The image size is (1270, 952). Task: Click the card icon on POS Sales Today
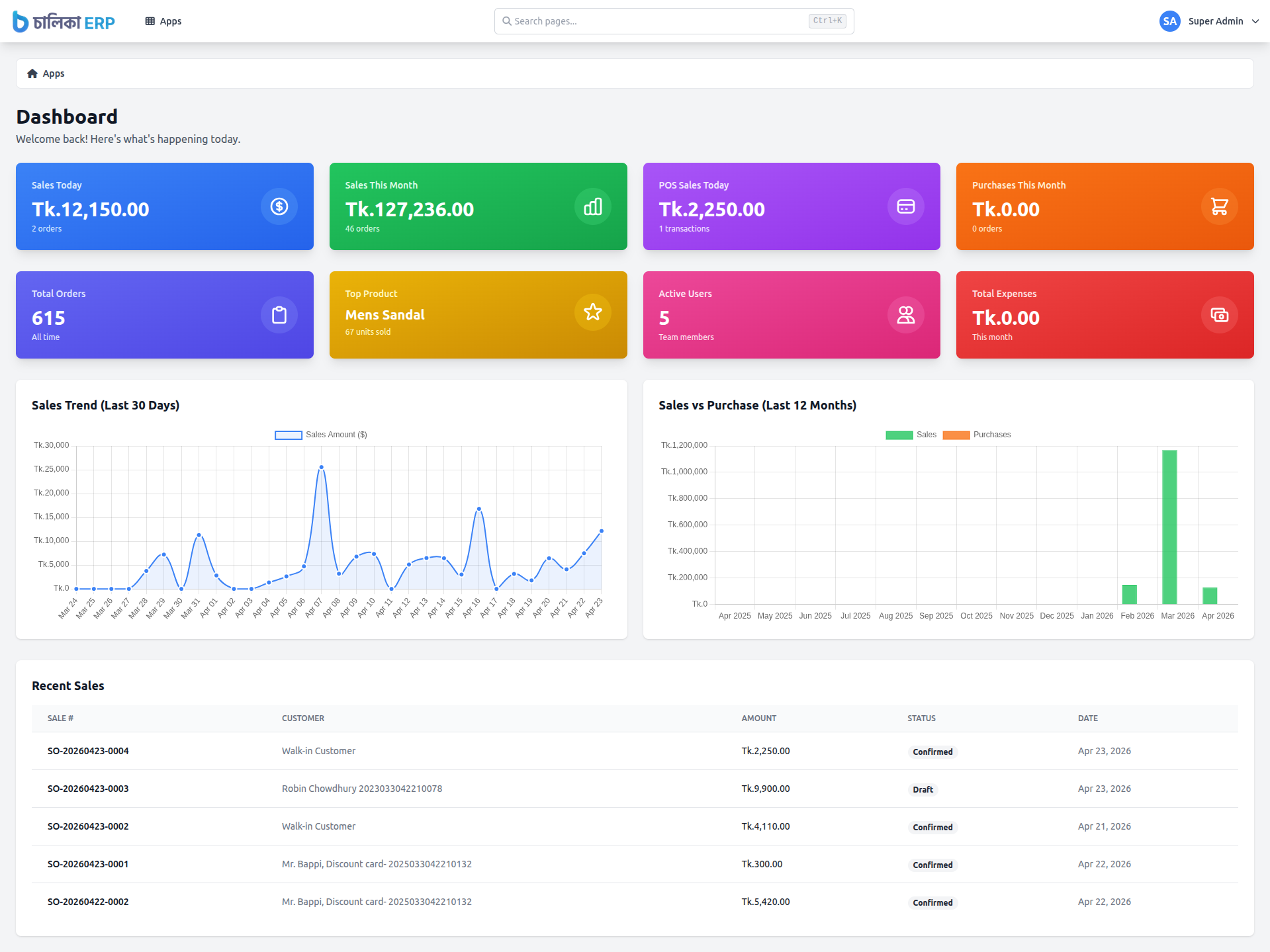(x=905, y=206)
